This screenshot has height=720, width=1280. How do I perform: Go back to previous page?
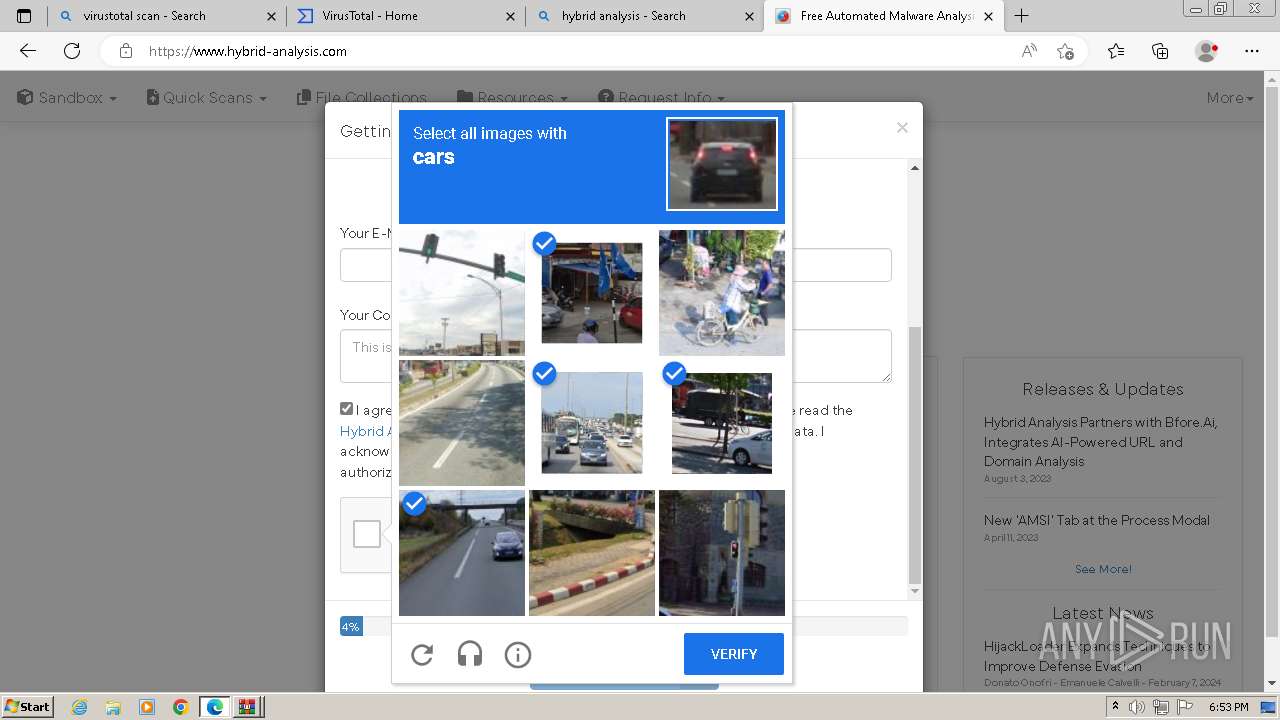point(28,51)
